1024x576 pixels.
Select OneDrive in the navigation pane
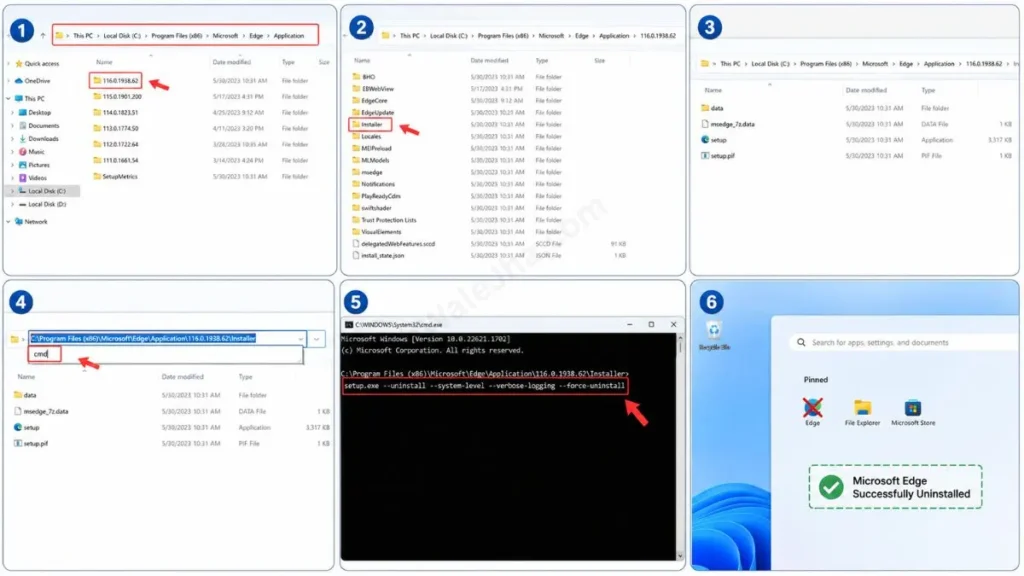[x=33, y=81]
